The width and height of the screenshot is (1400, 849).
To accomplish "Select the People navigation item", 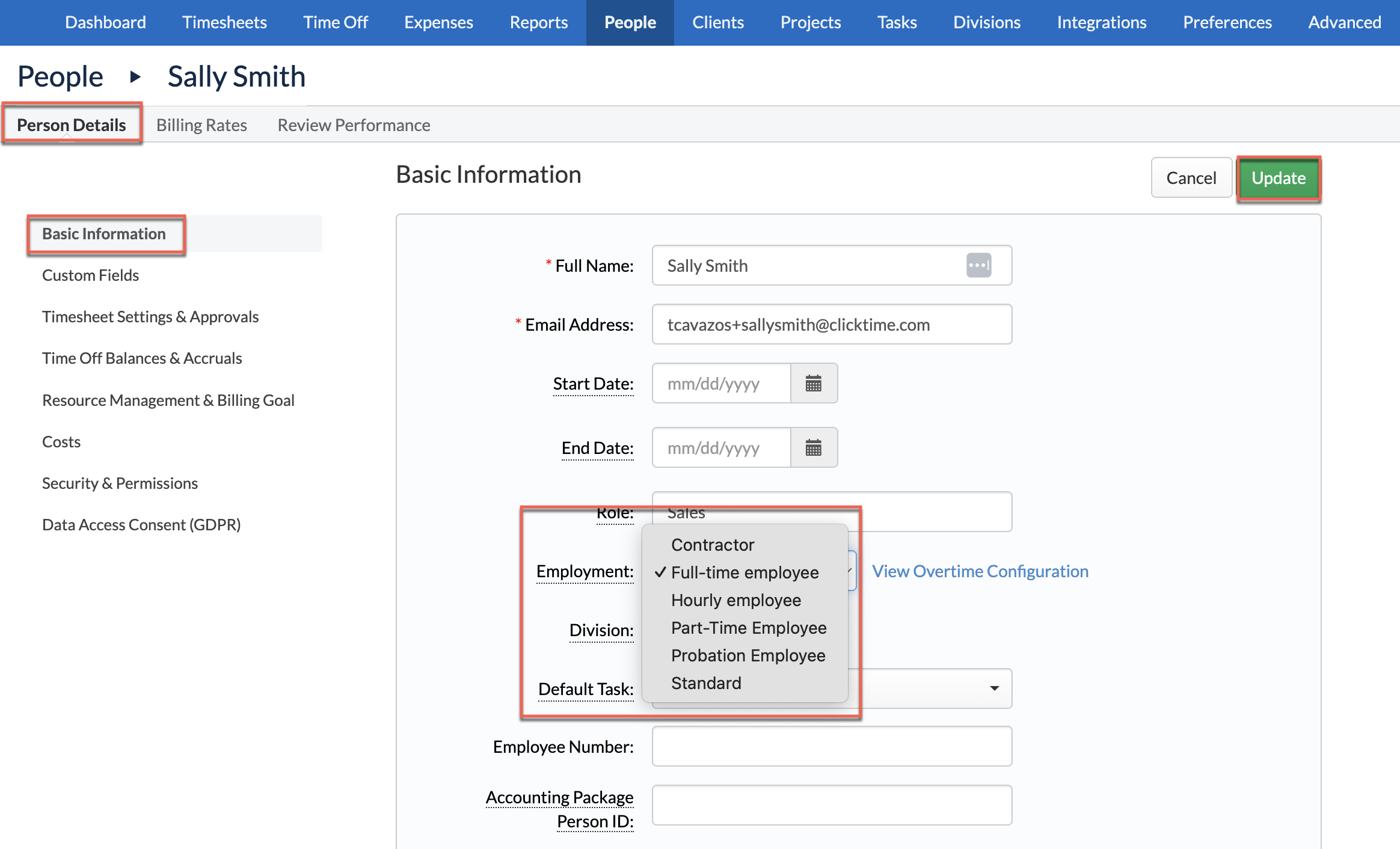I will 630,22.
